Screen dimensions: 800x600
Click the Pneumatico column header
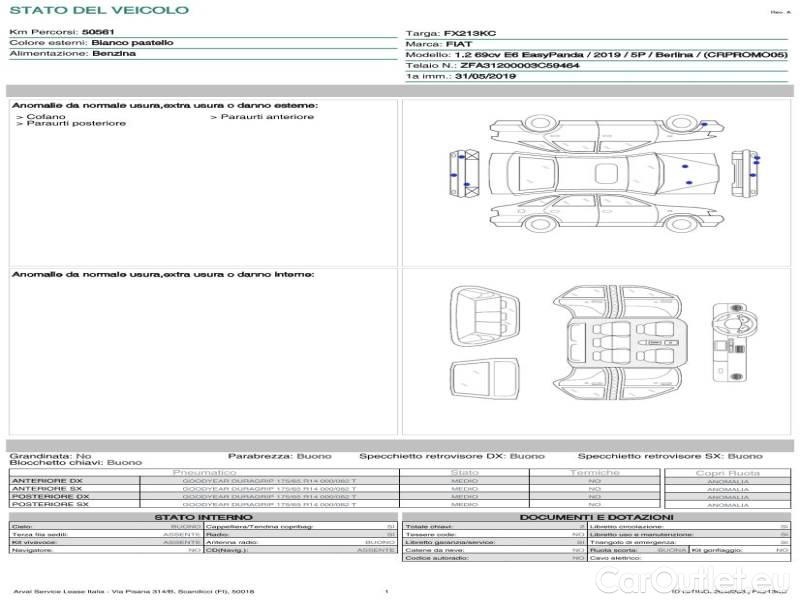[x=204, y=472]
